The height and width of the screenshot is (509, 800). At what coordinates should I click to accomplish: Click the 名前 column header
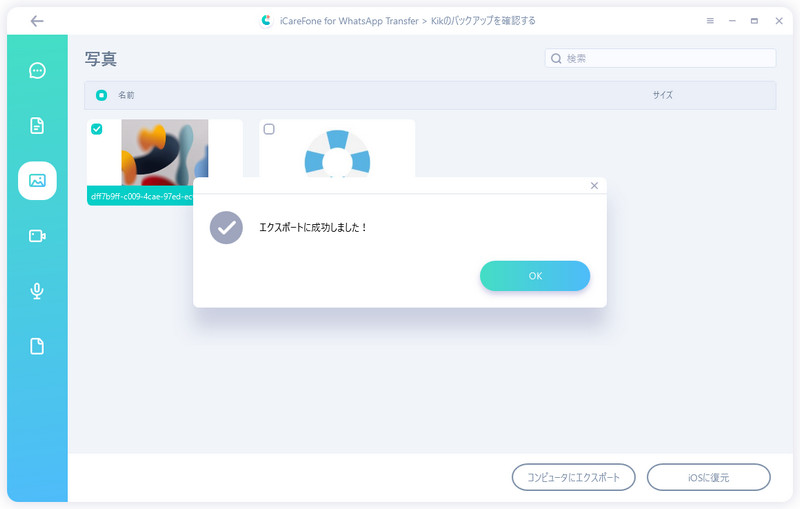tap(126, 95)
